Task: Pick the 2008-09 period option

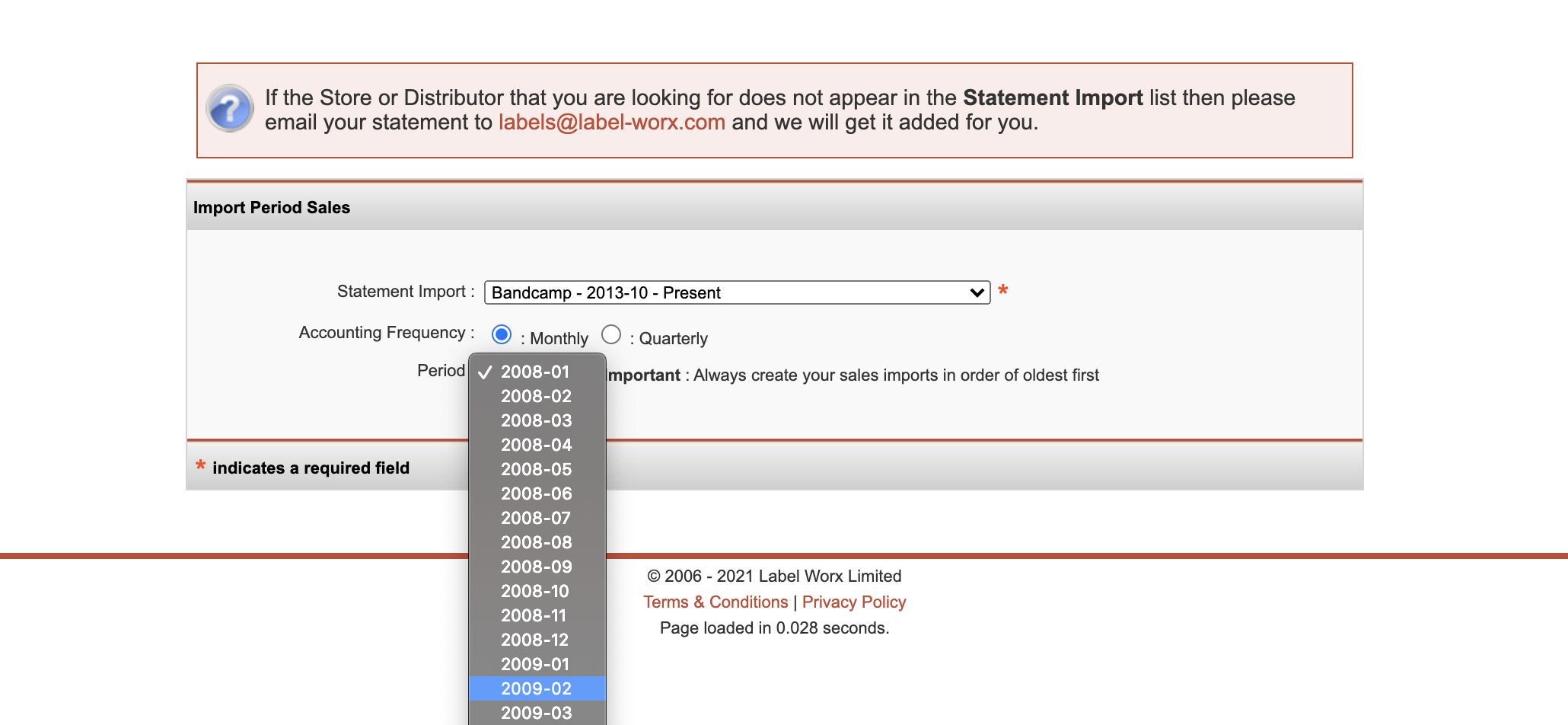Action: (537, 567)
